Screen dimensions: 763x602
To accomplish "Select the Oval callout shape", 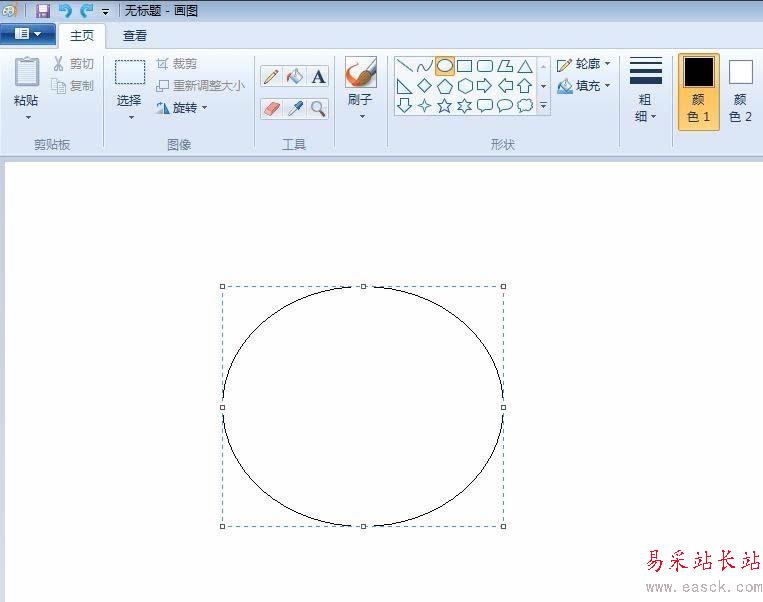I will (505, 106).
